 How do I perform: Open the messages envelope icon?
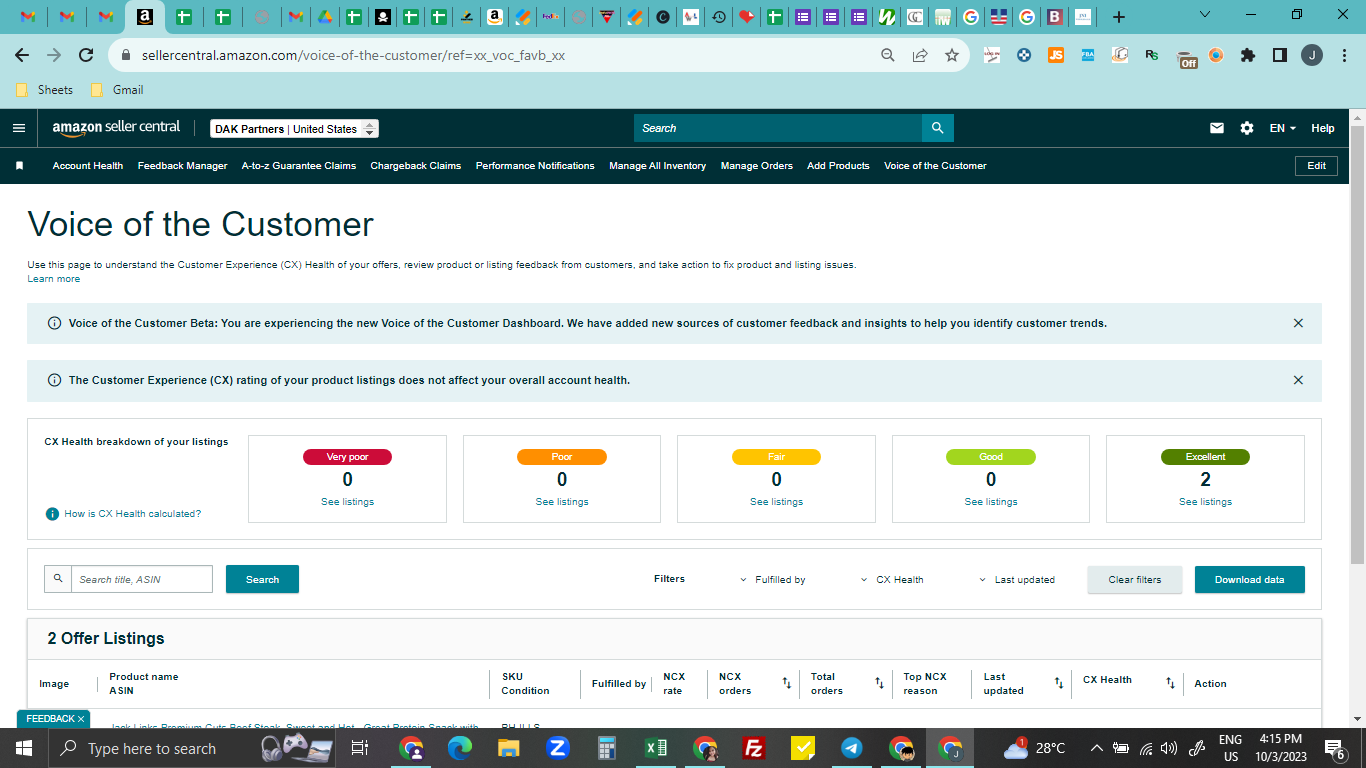tap(1217, 128)
